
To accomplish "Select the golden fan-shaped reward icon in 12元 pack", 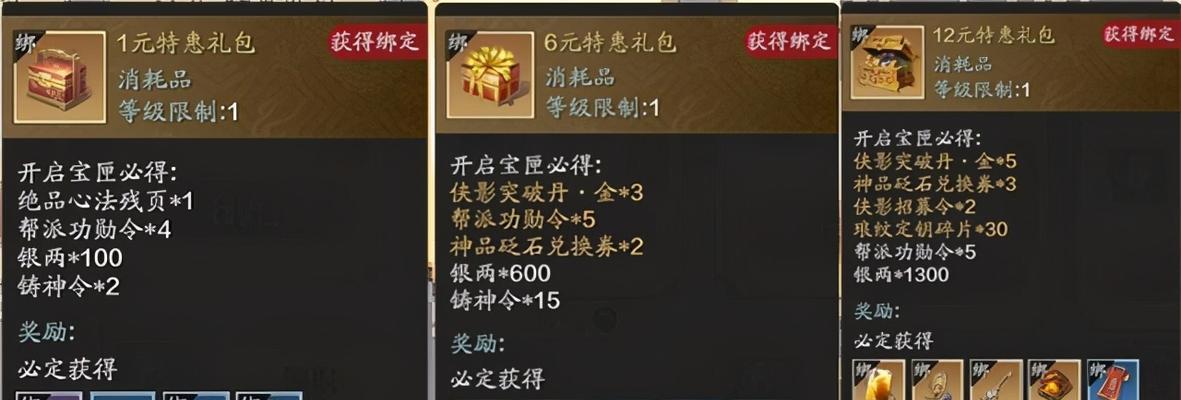I will (937, 380).
